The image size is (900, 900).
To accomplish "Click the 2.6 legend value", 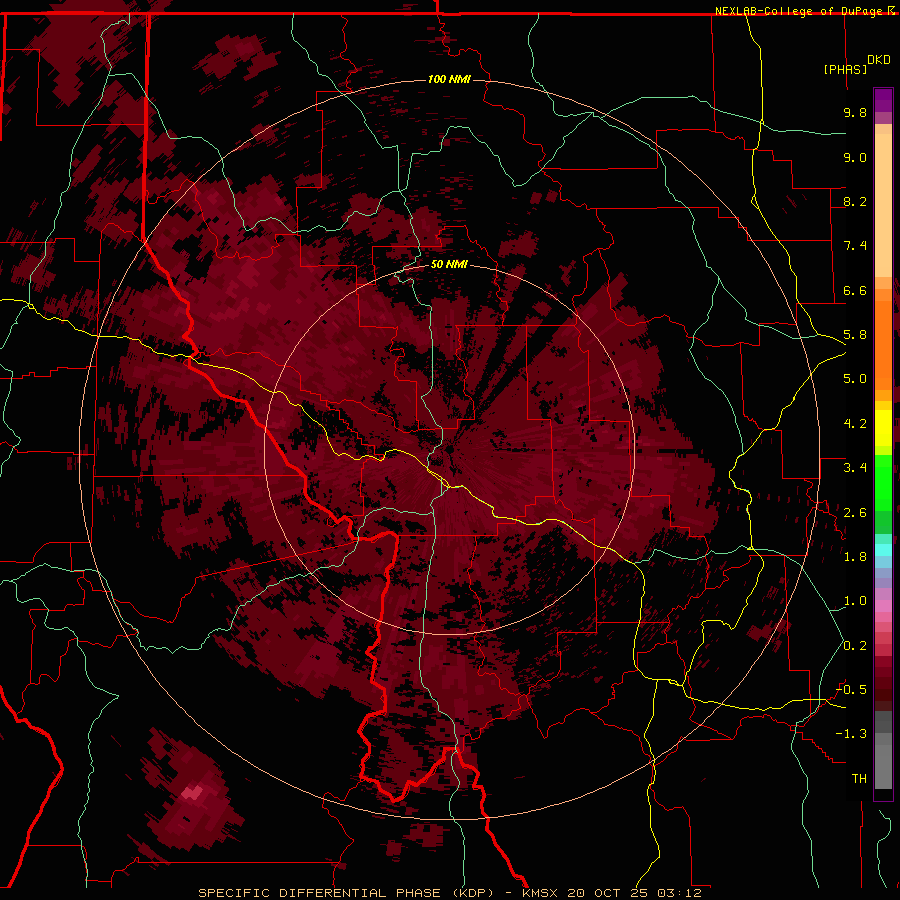I will (x=855, y=513).
